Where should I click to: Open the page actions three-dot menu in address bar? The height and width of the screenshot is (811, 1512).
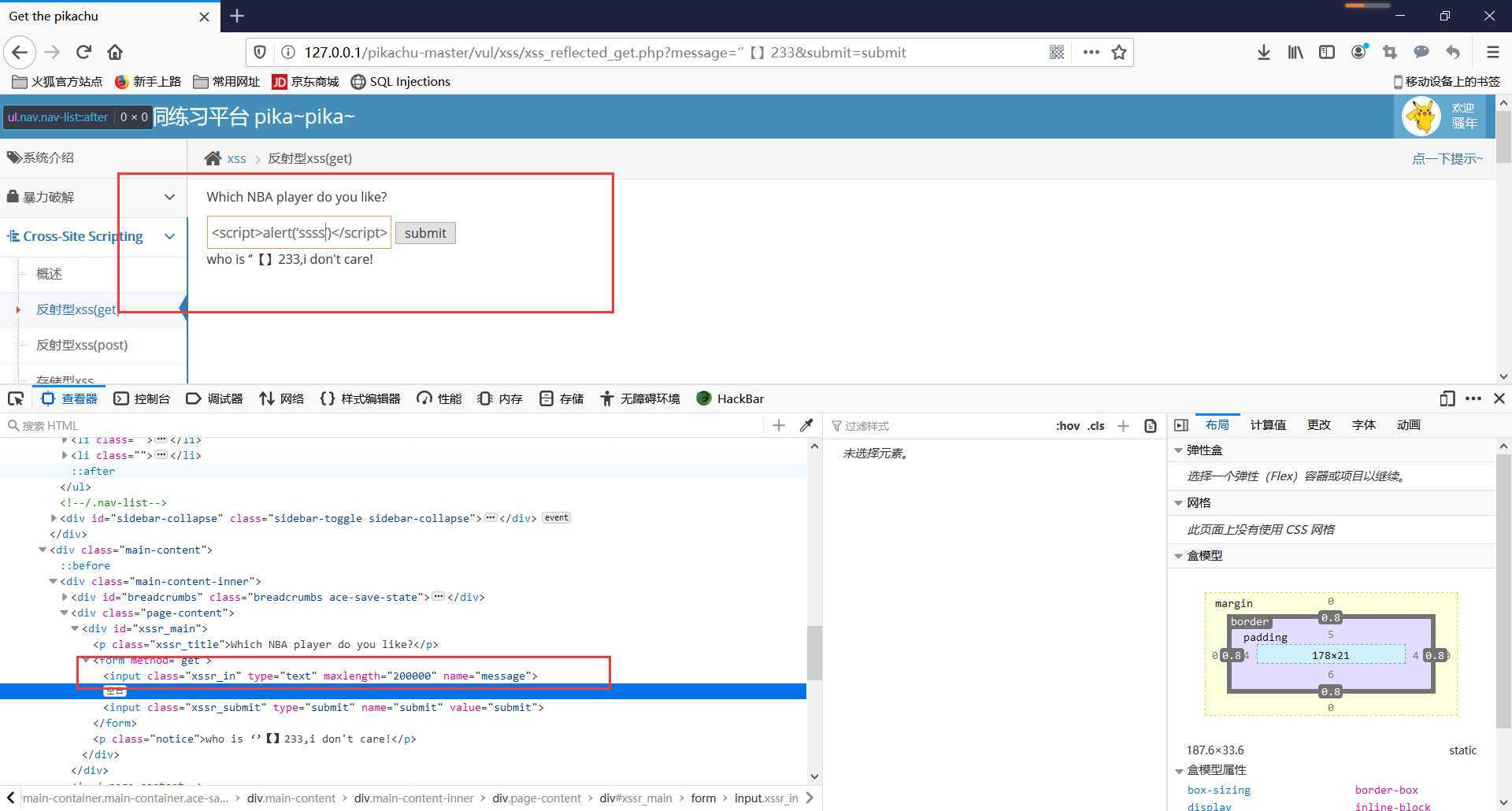[1091, 53]
